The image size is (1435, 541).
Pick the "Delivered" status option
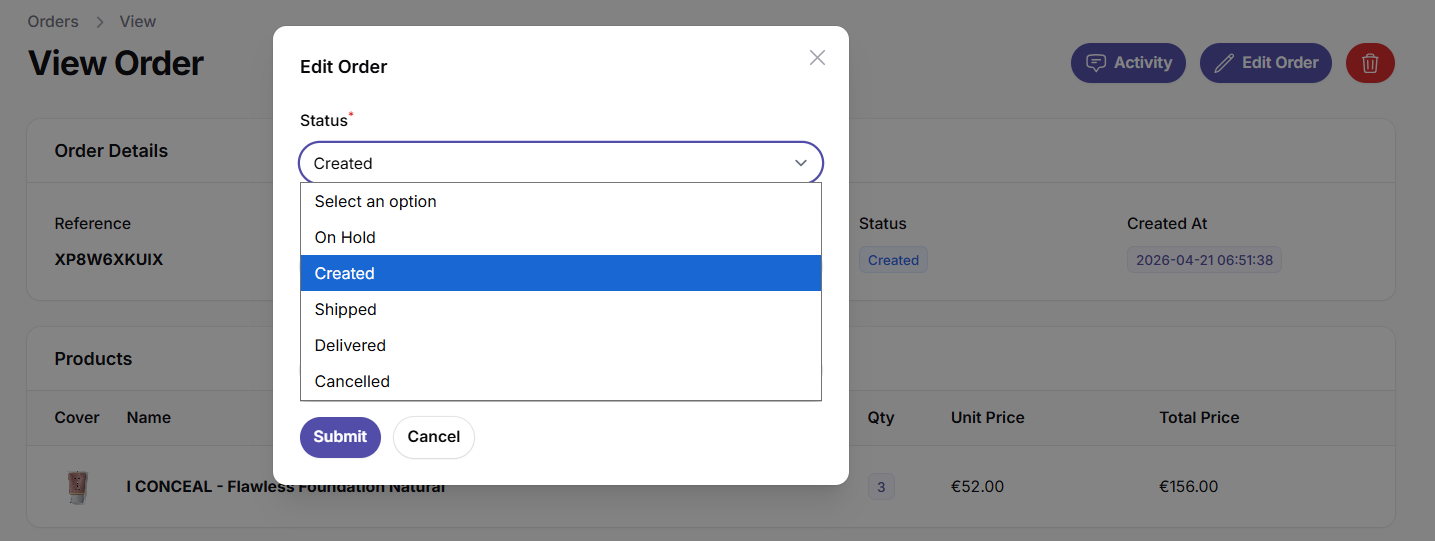tap(561, 345)
